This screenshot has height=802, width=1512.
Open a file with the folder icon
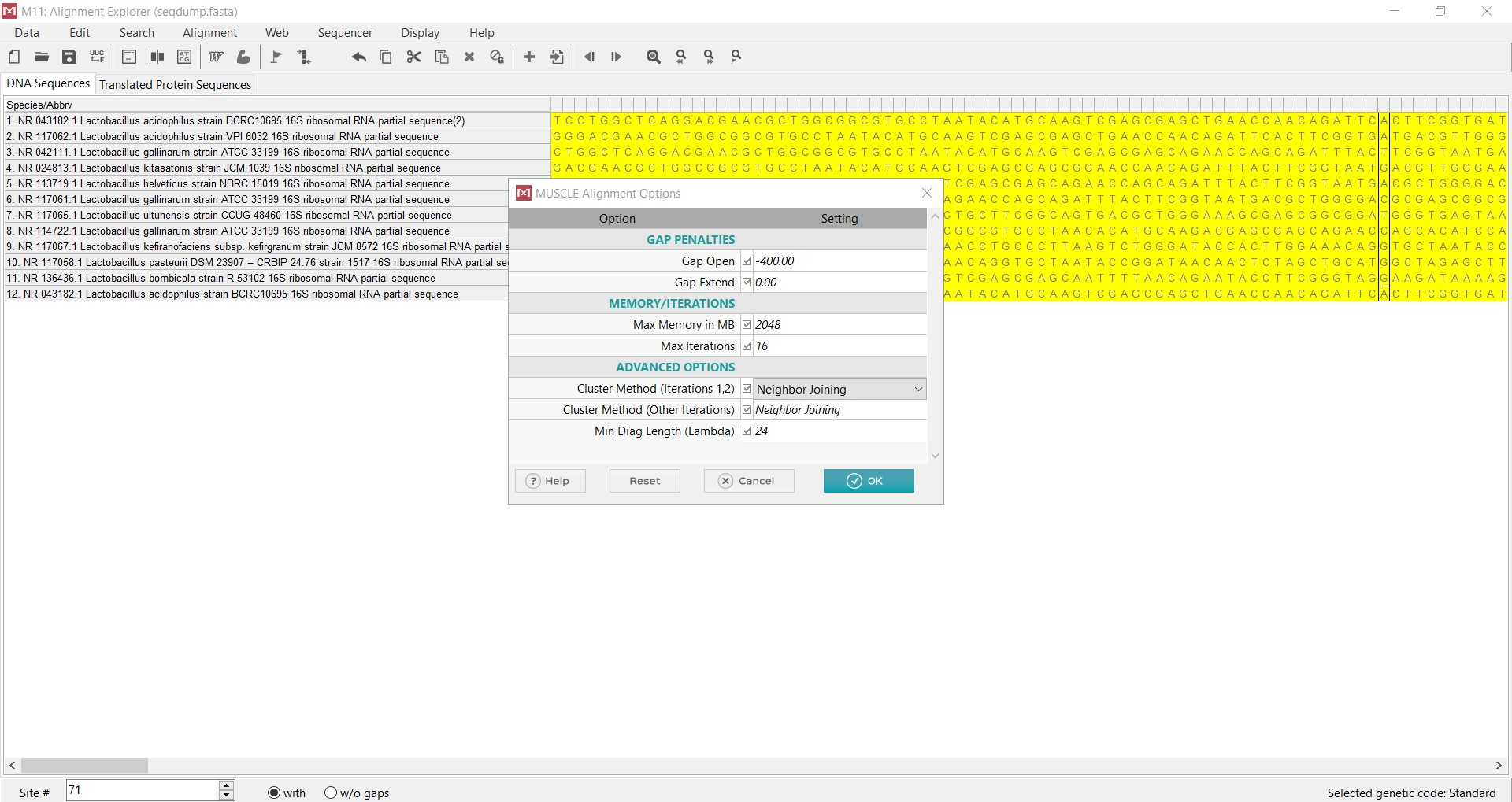click(42, 57)
